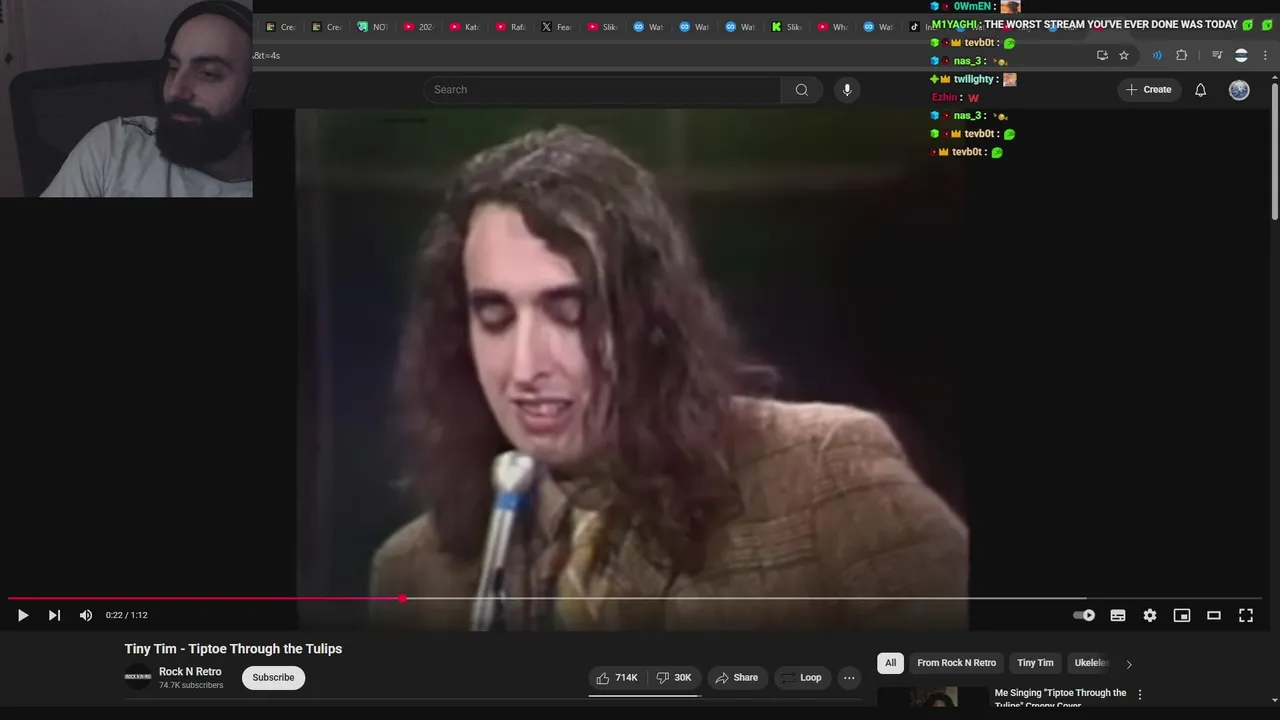This screenshot has height=720, width=1280.
Task: Open Me Singing Tiptoe Through the Tulips title
Action: 1060,698
